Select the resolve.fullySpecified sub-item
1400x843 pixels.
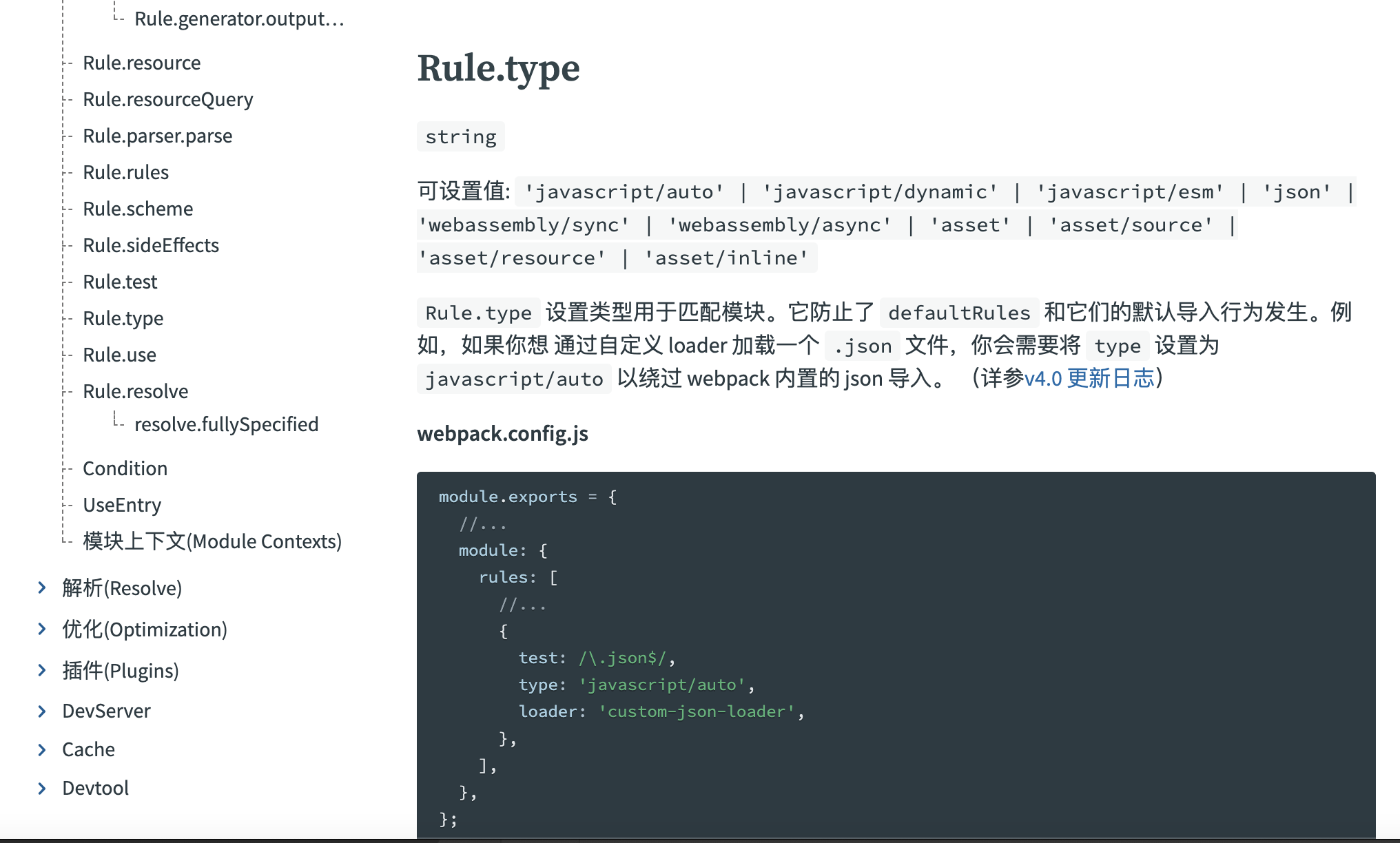[226, 424]
